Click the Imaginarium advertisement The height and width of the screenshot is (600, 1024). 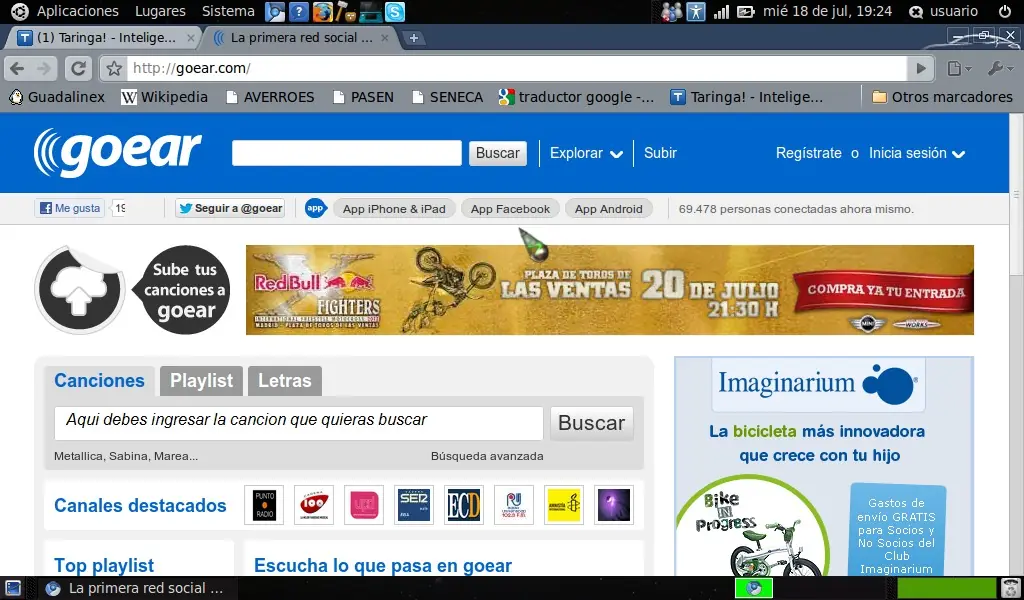click(824, 466)
